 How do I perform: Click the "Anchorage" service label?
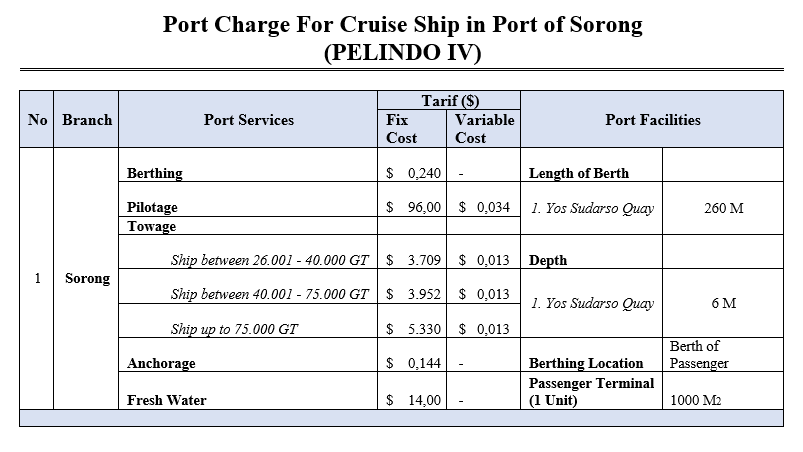161,364
